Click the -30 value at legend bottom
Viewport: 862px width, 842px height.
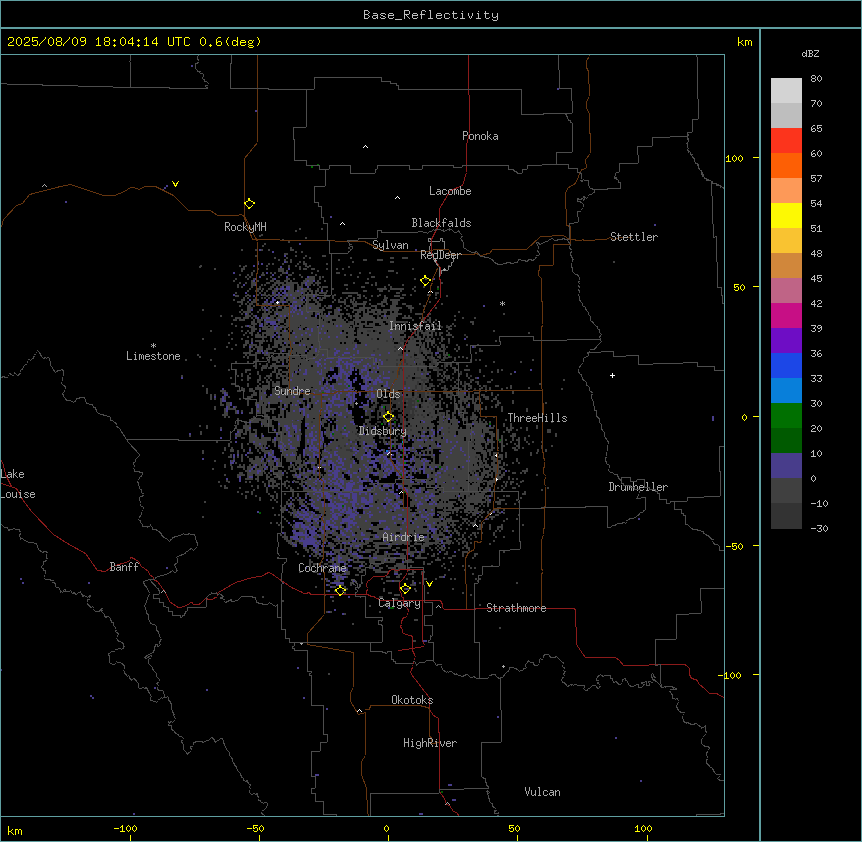(x=819, y=528)
